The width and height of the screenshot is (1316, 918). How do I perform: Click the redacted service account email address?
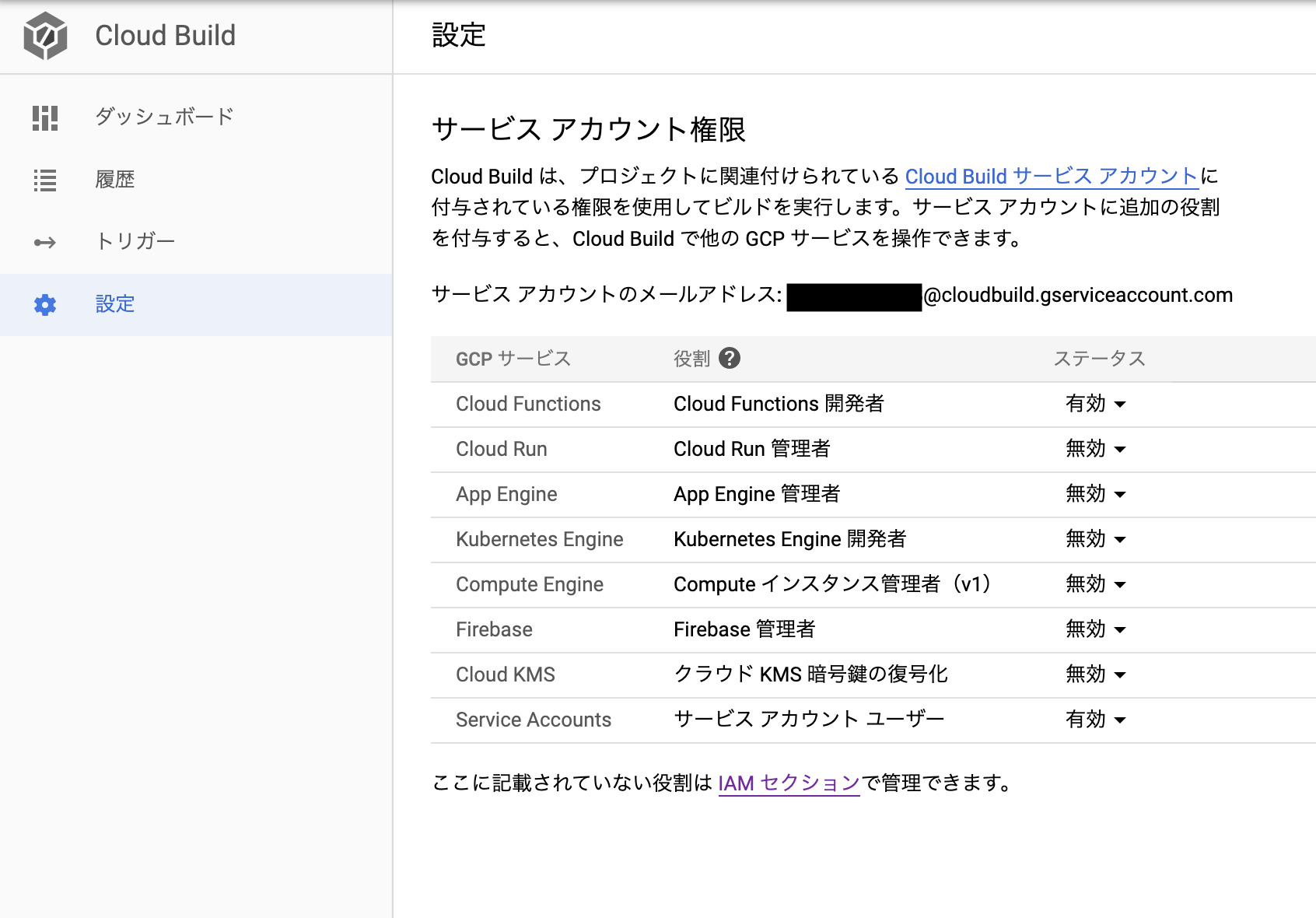pos(853,296)
